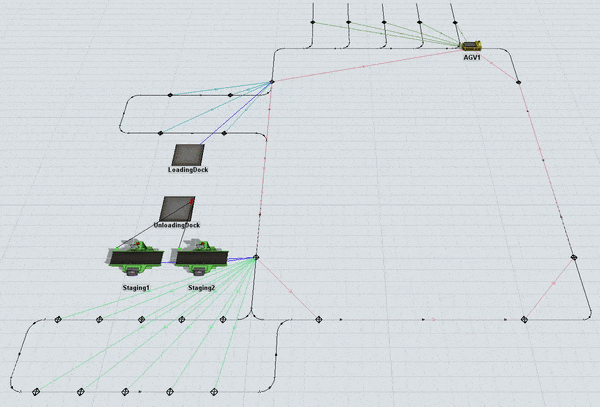Select the control point at bottom-right path junction
The image size is (600, 407).
coord(524,320)
